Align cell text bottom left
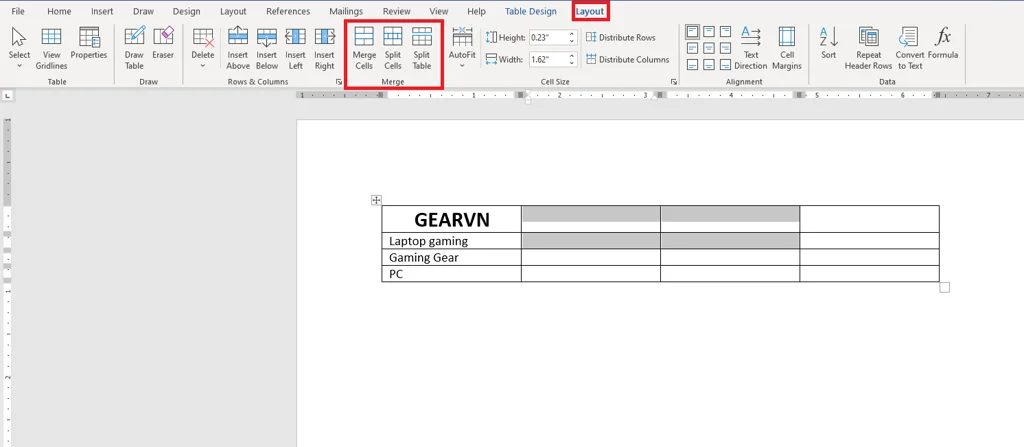Viewport: 1024px width, 447px height. tap(692, 65)
